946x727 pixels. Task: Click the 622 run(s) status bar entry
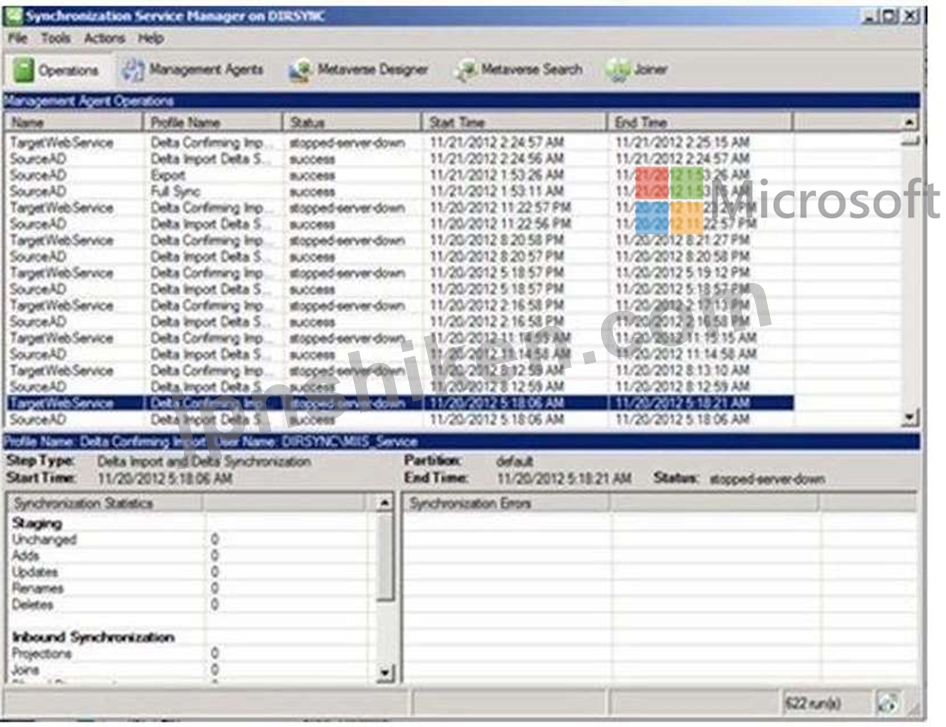click(812, 703)
